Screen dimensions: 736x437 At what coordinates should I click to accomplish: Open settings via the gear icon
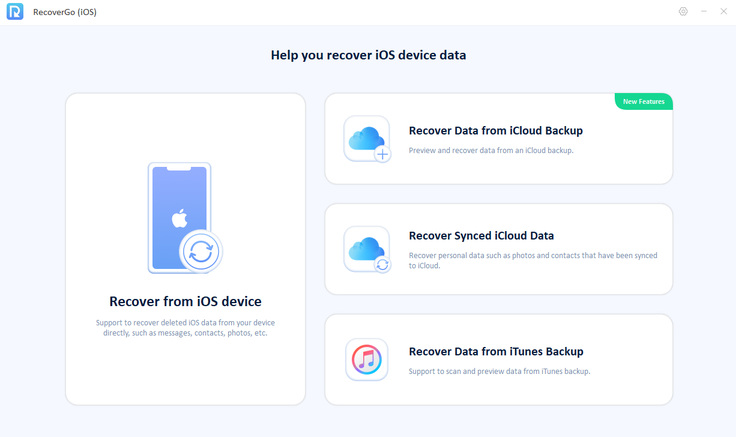[x=683, y=12]
